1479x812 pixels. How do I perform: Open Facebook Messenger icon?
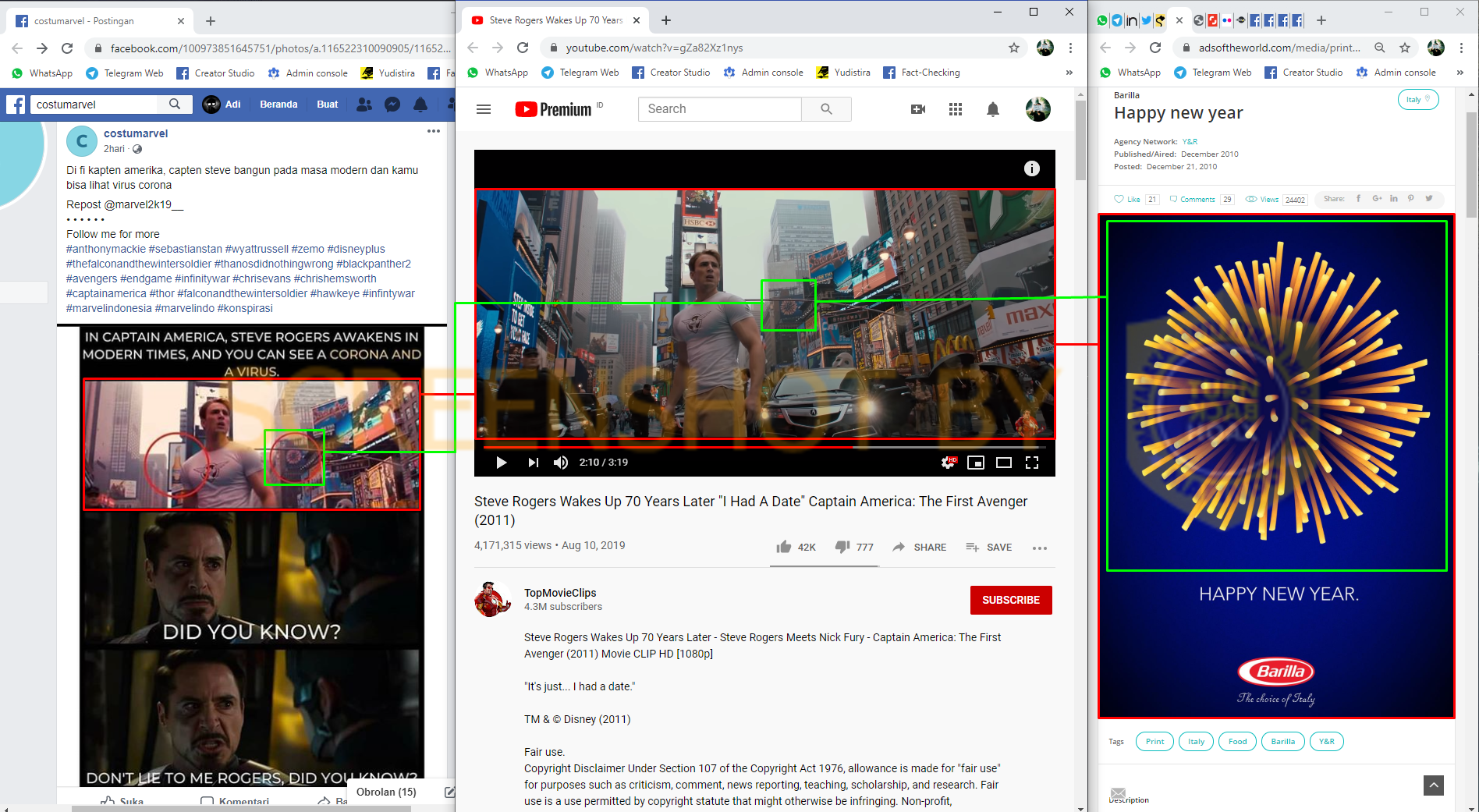392,104
